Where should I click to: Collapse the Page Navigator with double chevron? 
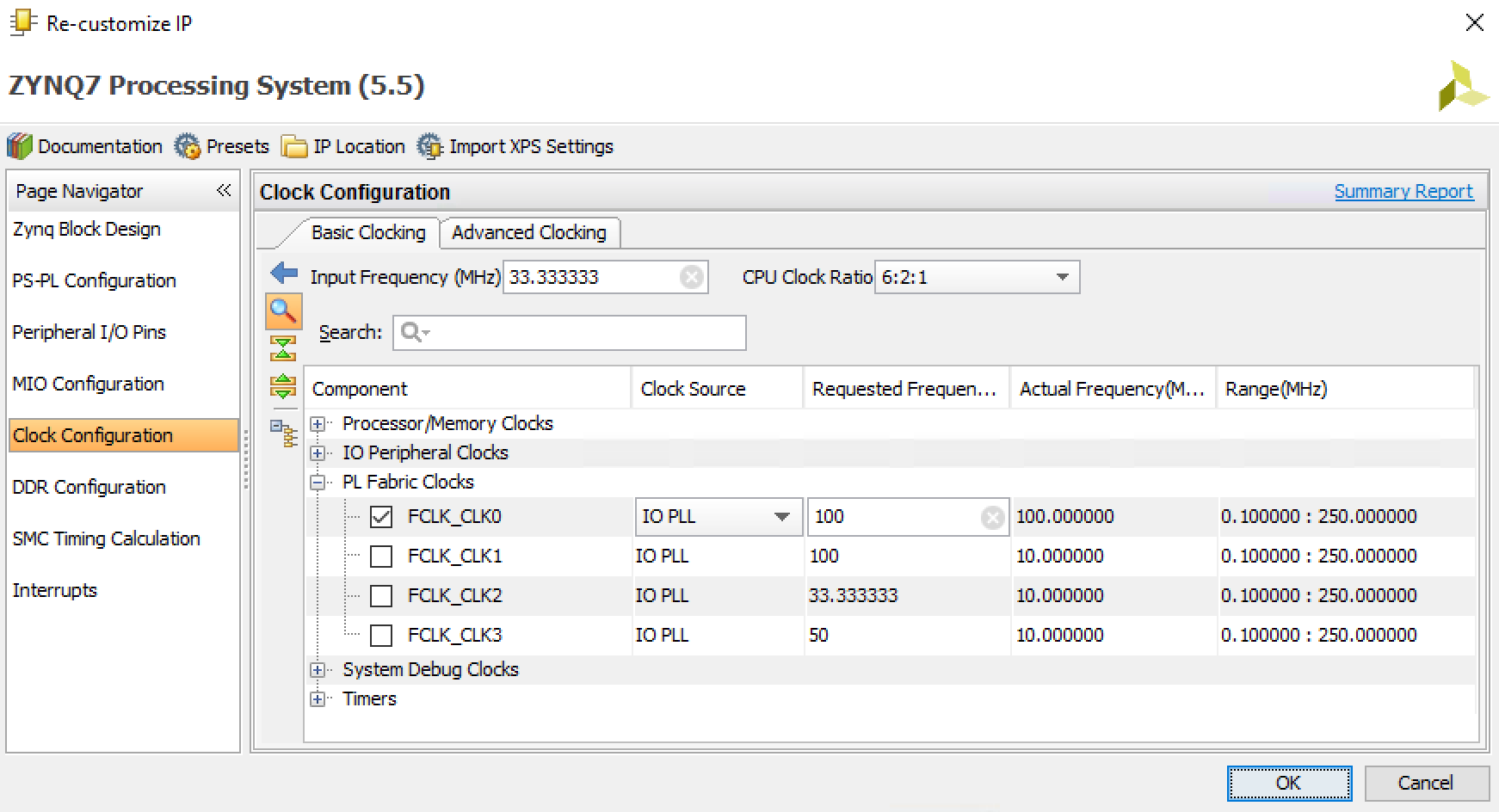tap(224, 190)
